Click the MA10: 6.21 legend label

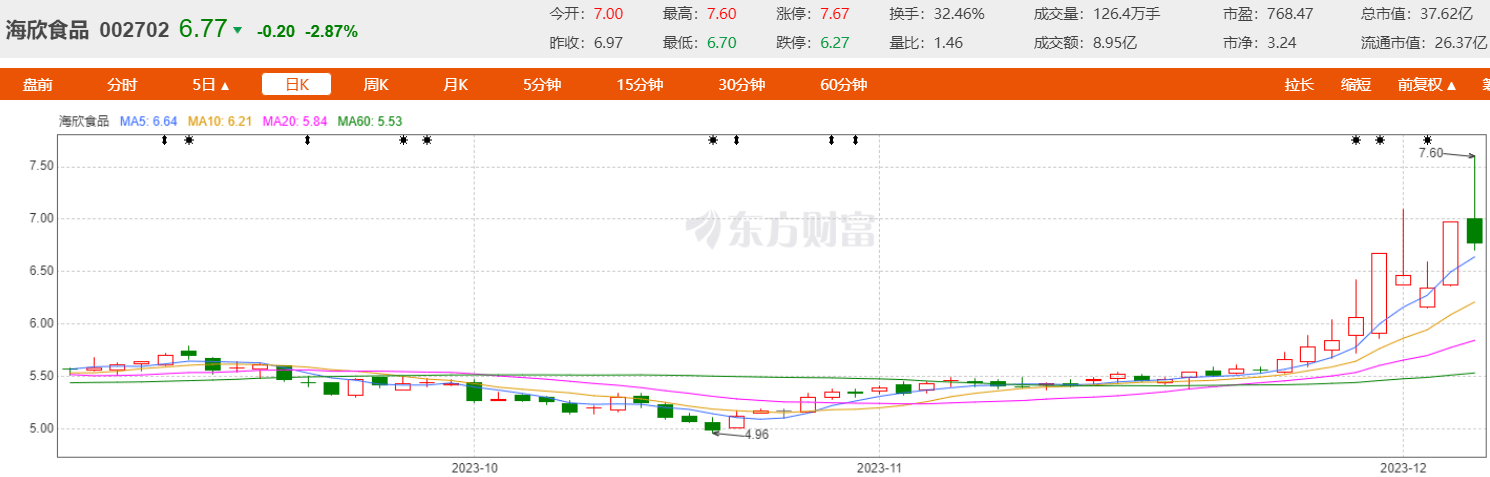click(219, 121)
